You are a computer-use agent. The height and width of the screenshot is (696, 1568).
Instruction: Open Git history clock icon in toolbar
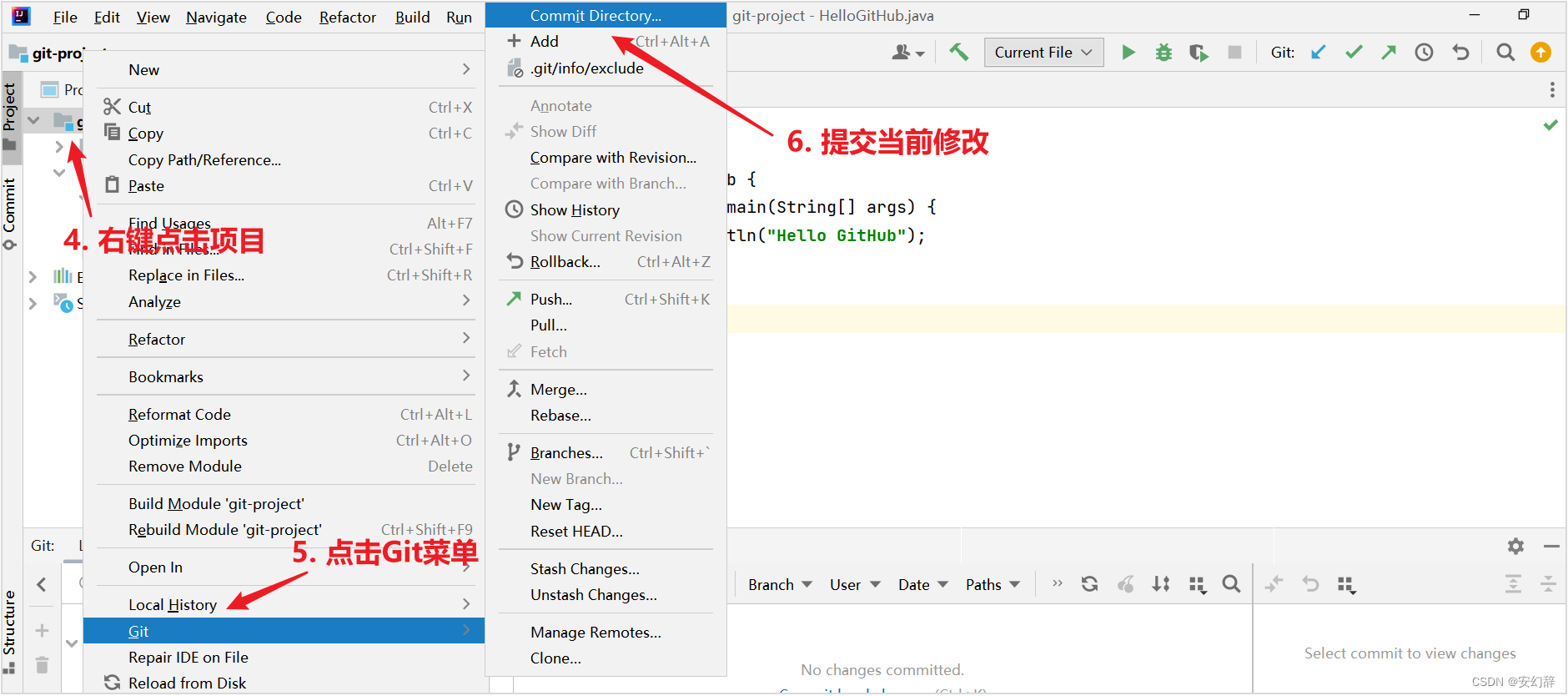coord(1424,53)
